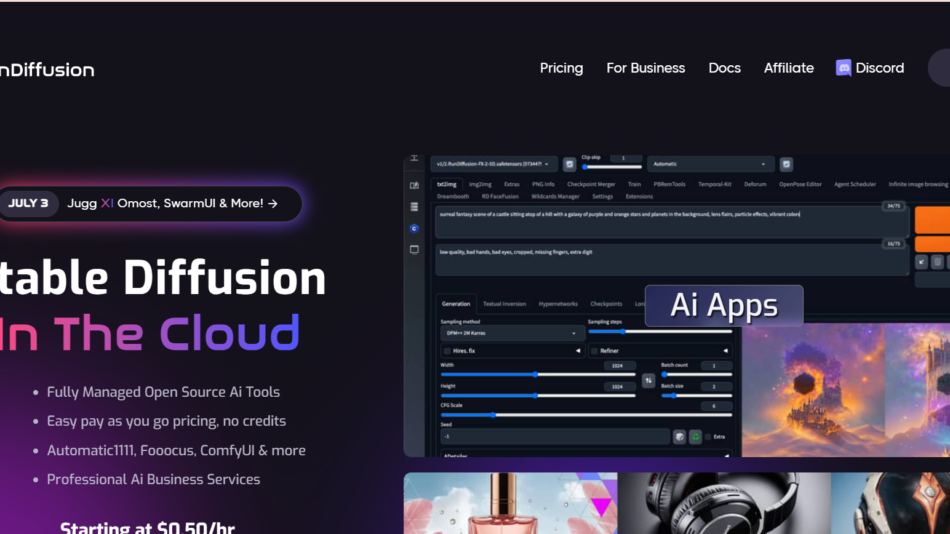Randomize seed with the dice icon
Viewport: 950px width, 534px height.
pyautogui.click(x=679, y=436)
